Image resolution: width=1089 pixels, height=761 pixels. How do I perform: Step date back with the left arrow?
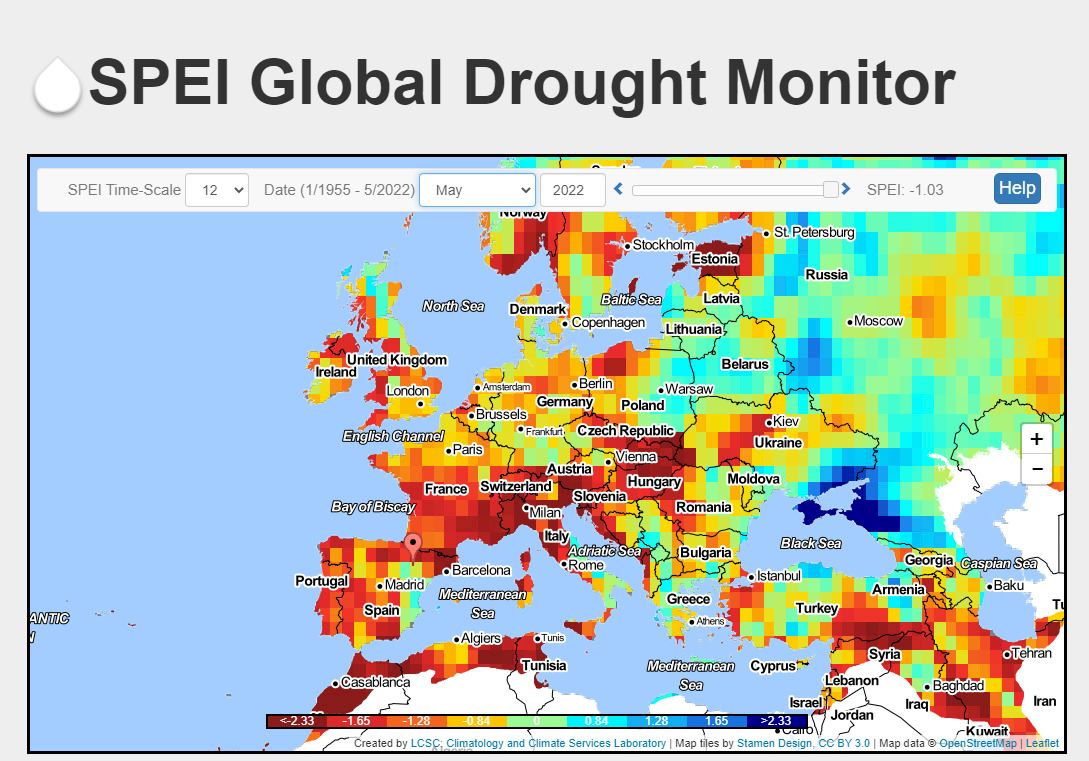click(x=619, y=189)
